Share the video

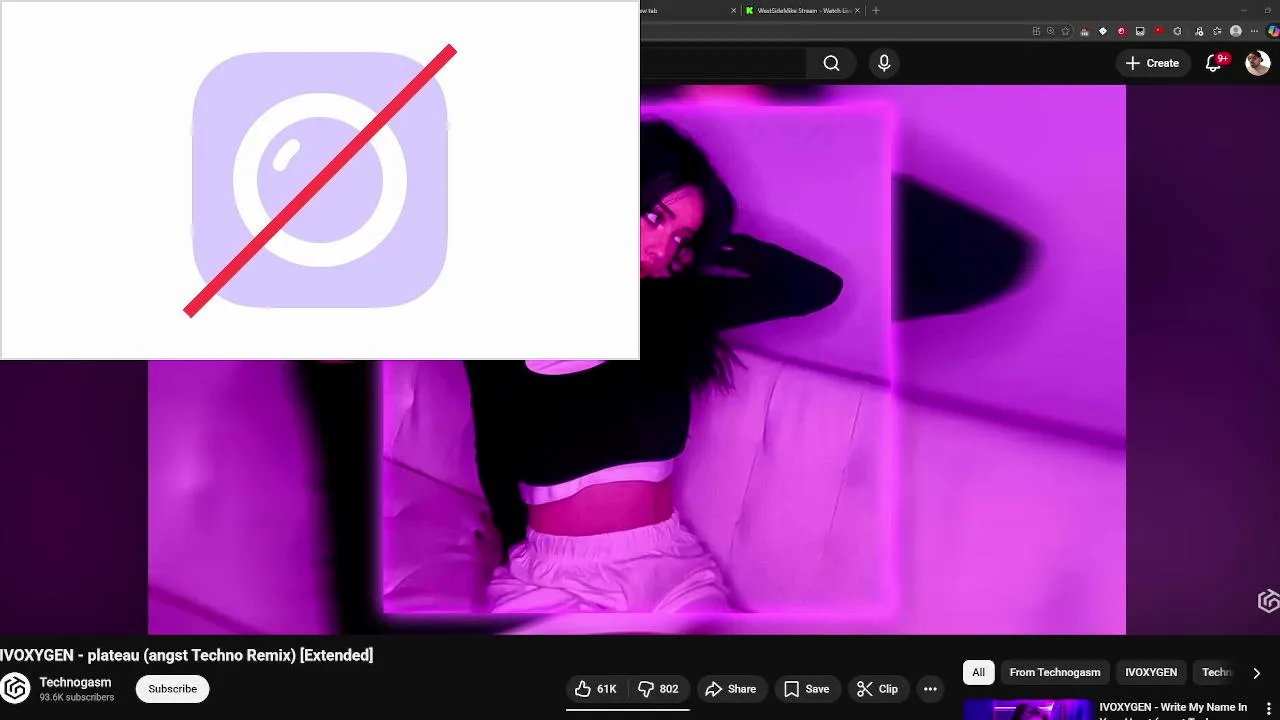point(731,689)
